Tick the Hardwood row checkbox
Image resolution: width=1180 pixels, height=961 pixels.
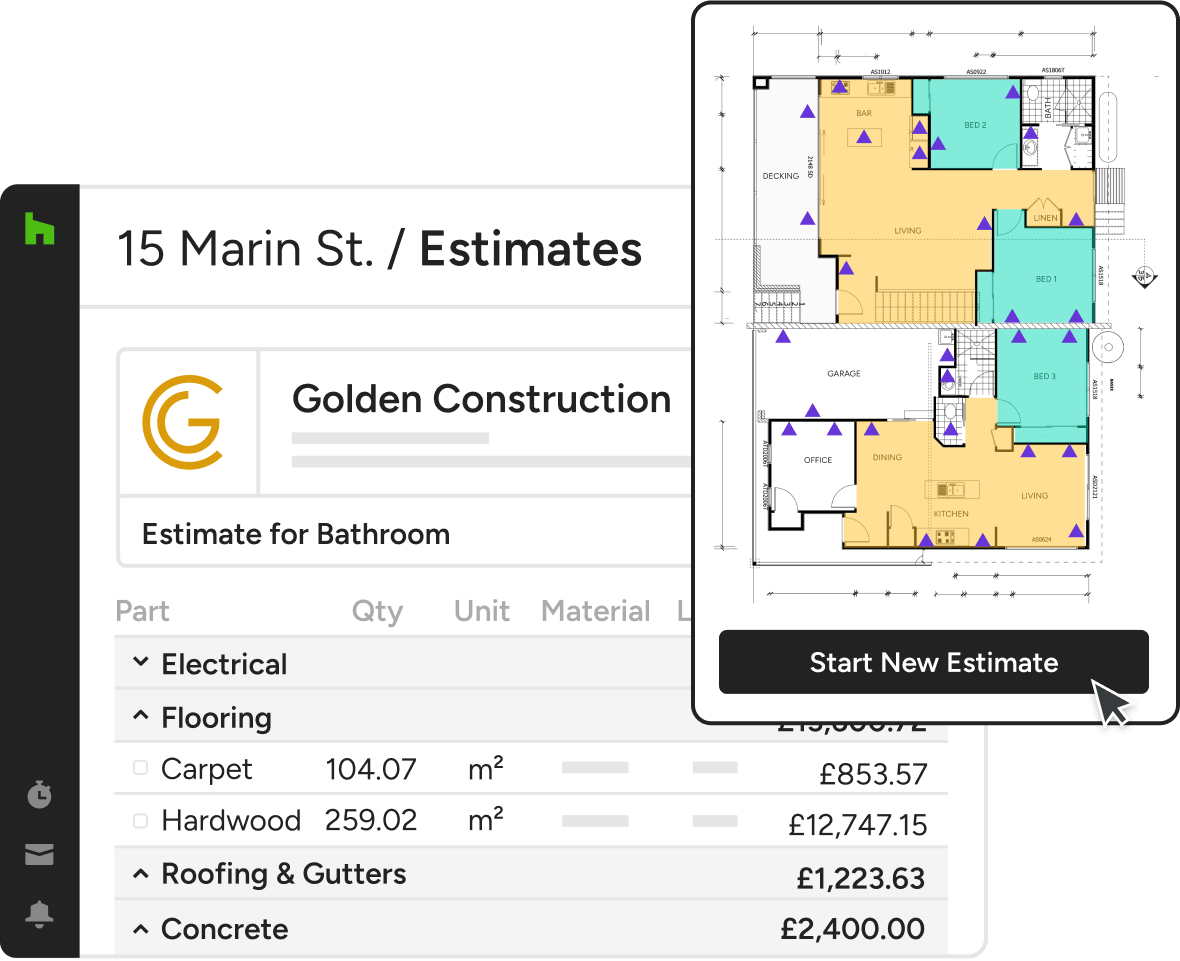[141, 820]
